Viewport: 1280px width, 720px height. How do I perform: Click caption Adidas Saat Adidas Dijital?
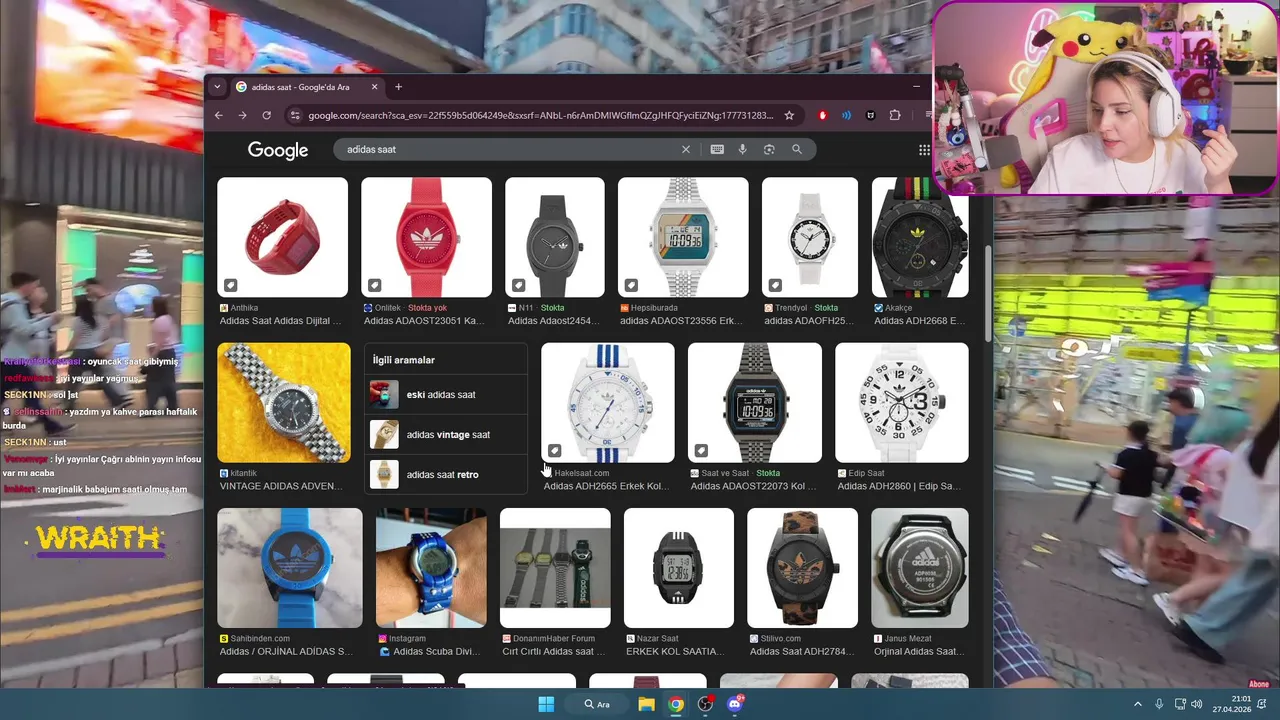tap(281, 321)
